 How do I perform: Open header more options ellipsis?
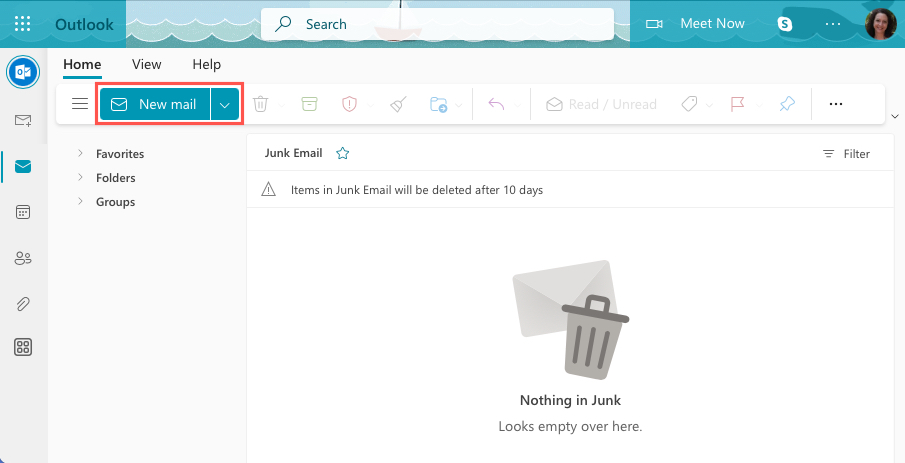(x=833, y=24)
